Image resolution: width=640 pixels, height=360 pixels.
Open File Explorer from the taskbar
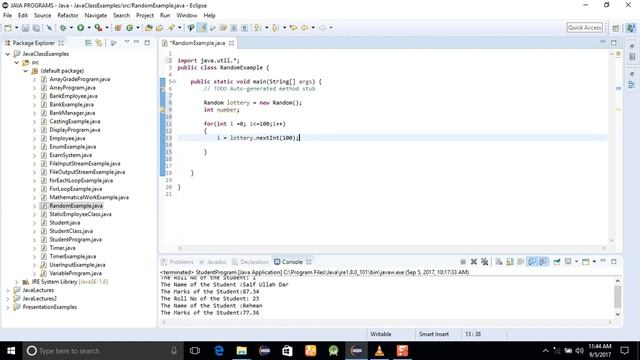coord(242,351)
